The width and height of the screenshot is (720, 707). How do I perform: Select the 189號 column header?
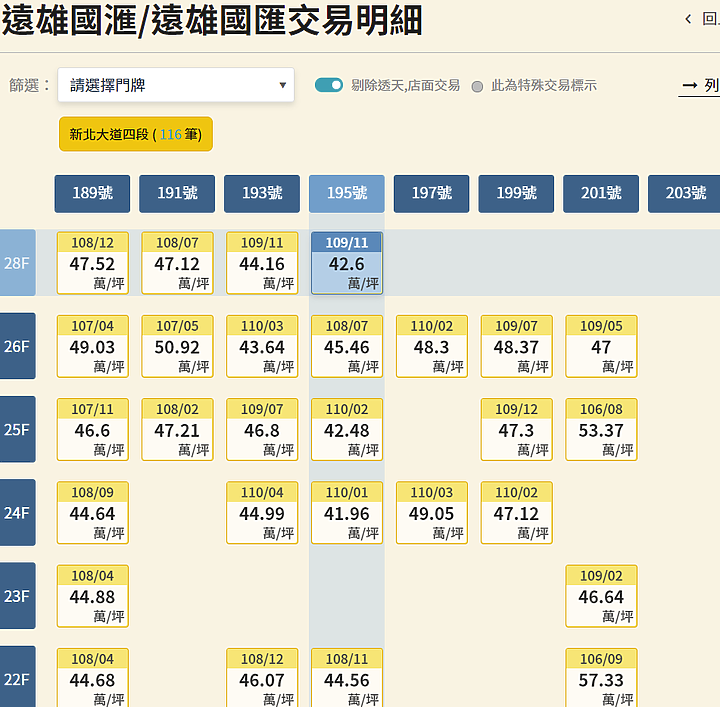[x=92, y=193]
